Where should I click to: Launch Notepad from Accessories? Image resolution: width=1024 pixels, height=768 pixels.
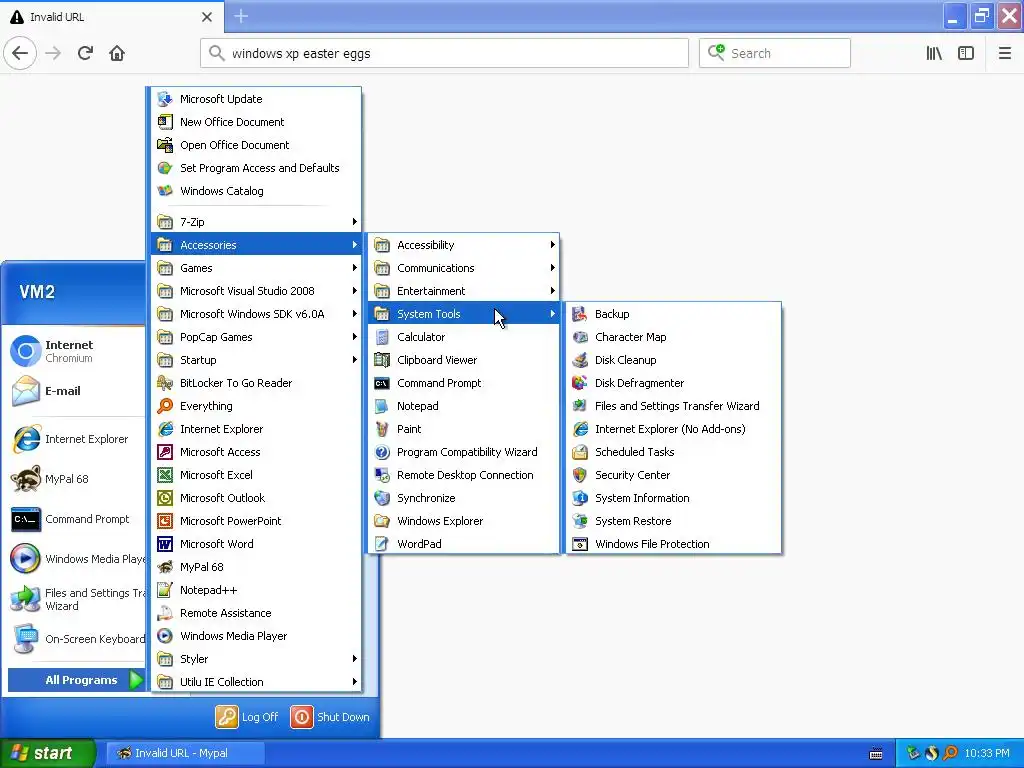[464, 406]
